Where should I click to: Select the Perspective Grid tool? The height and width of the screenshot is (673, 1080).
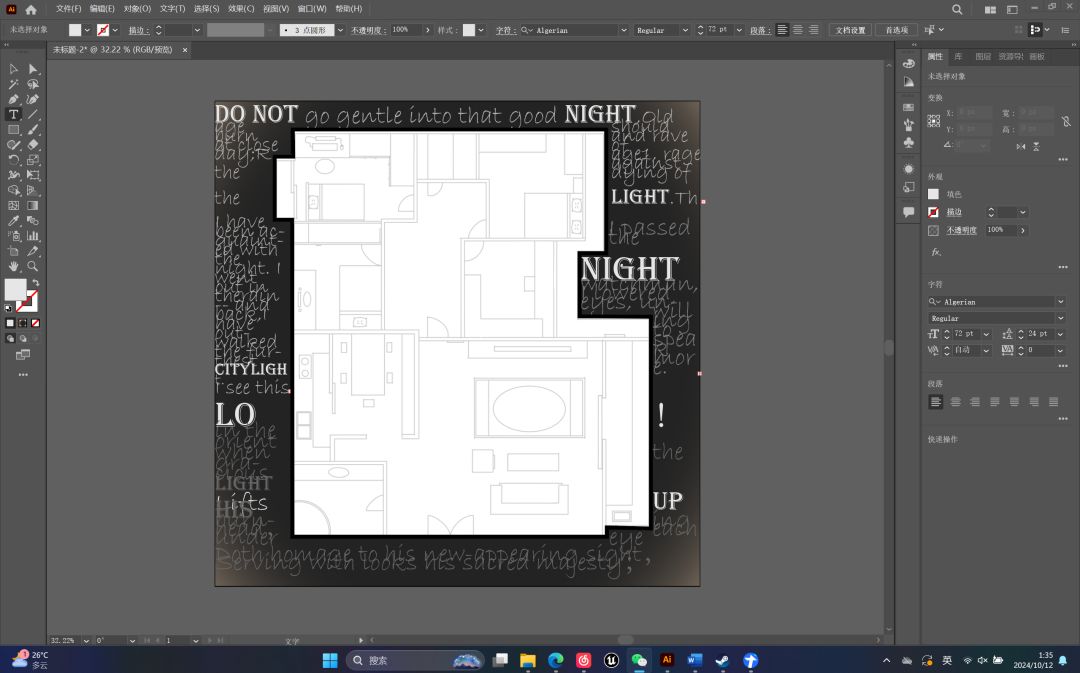tap(32, 190)
